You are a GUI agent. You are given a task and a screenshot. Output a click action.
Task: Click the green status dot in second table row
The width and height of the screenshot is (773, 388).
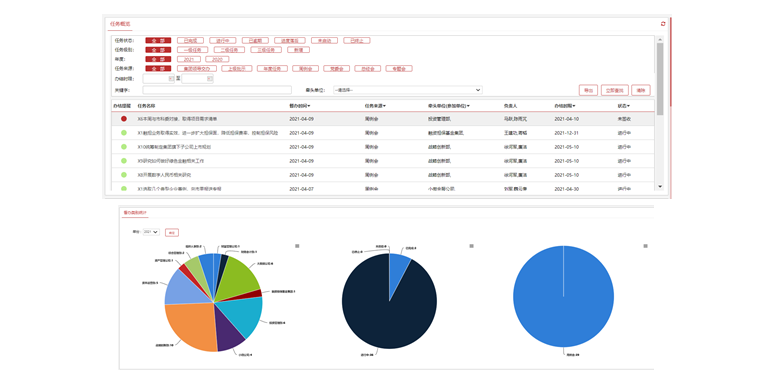124,133
